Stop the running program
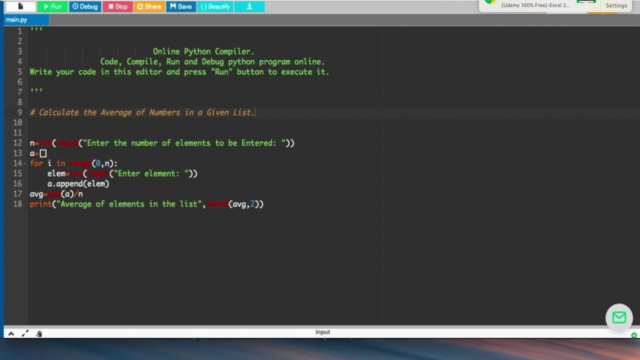This screenshot has height=360, width=640. click(118, 7)
